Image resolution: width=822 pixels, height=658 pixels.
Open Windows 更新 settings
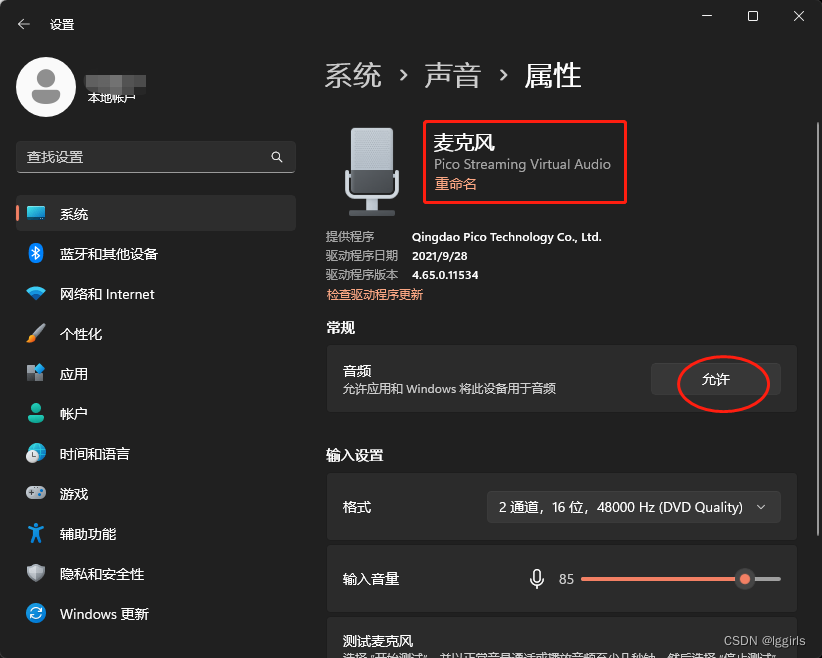[x=156, y=613]
